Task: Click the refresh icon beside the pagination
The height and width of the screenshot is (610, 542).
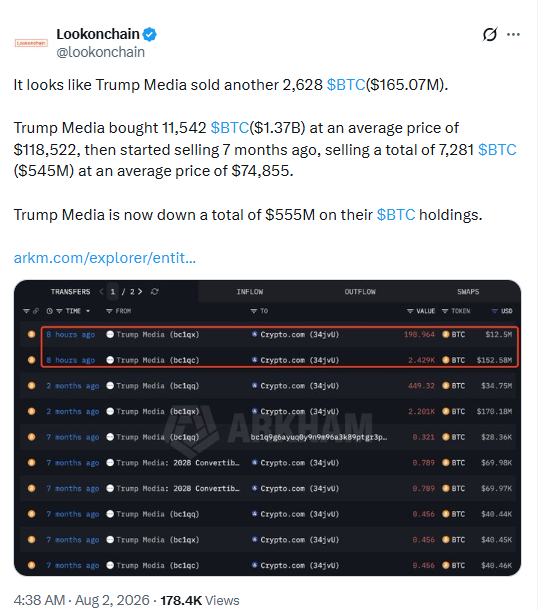Action: tap(154, 291)
